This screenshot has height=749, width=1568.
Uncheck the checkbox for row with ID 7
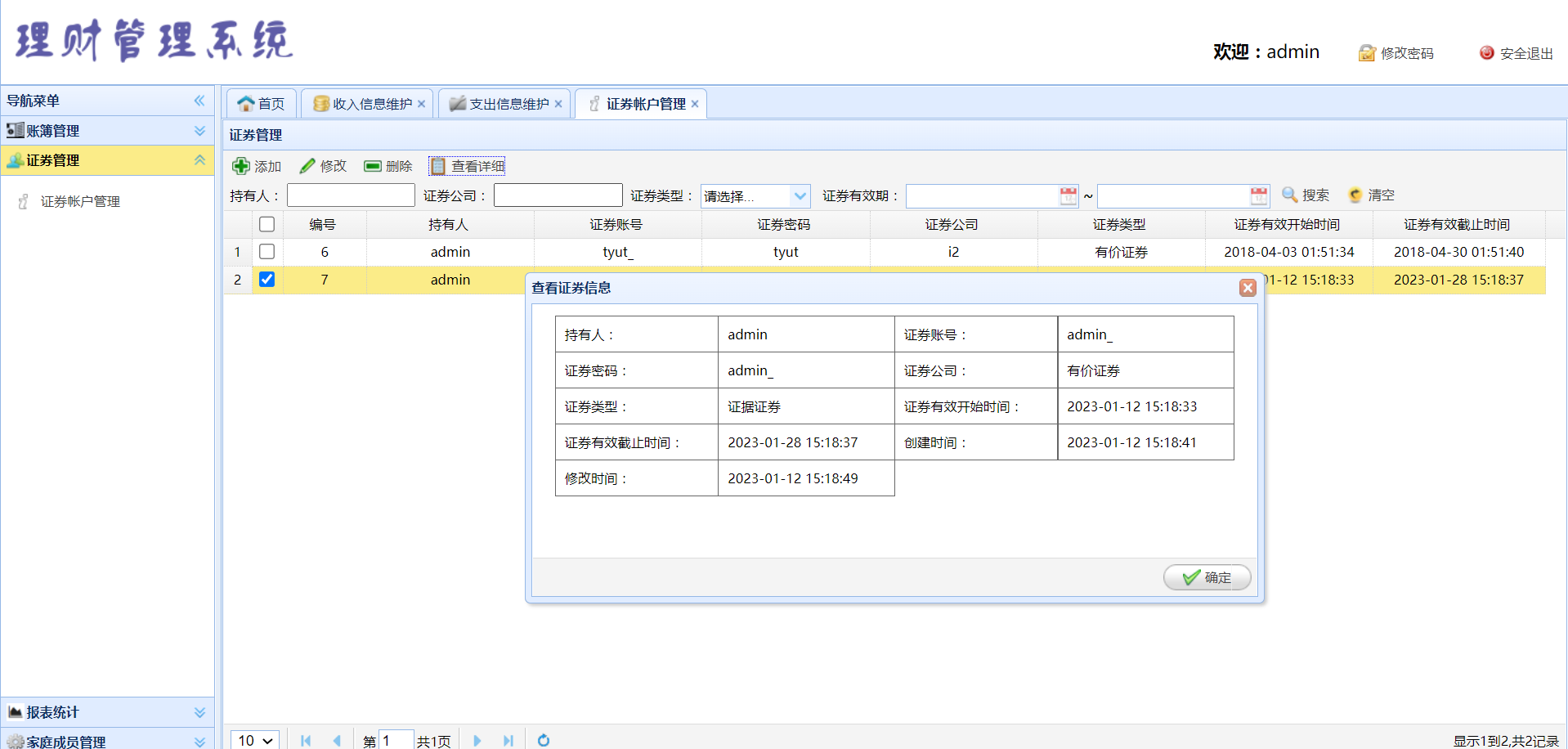point(267,280)
